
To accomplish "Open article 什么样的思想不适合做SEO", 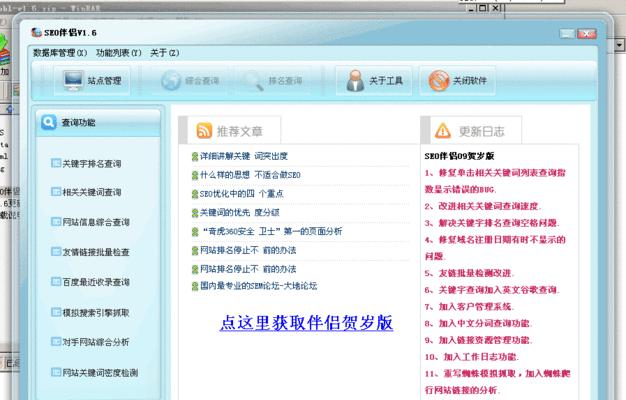I will click(x=250, y=175).
